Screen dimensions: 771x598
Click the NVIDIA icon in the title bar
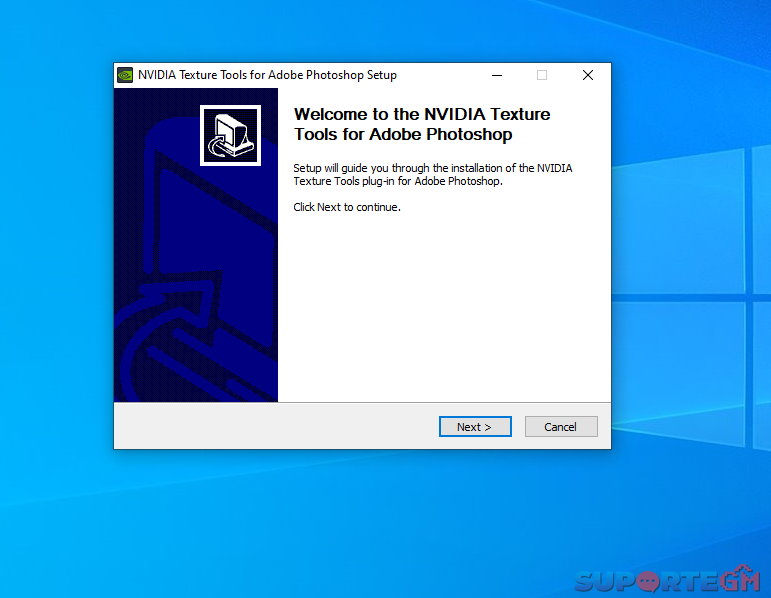click(x=125, y=75)
